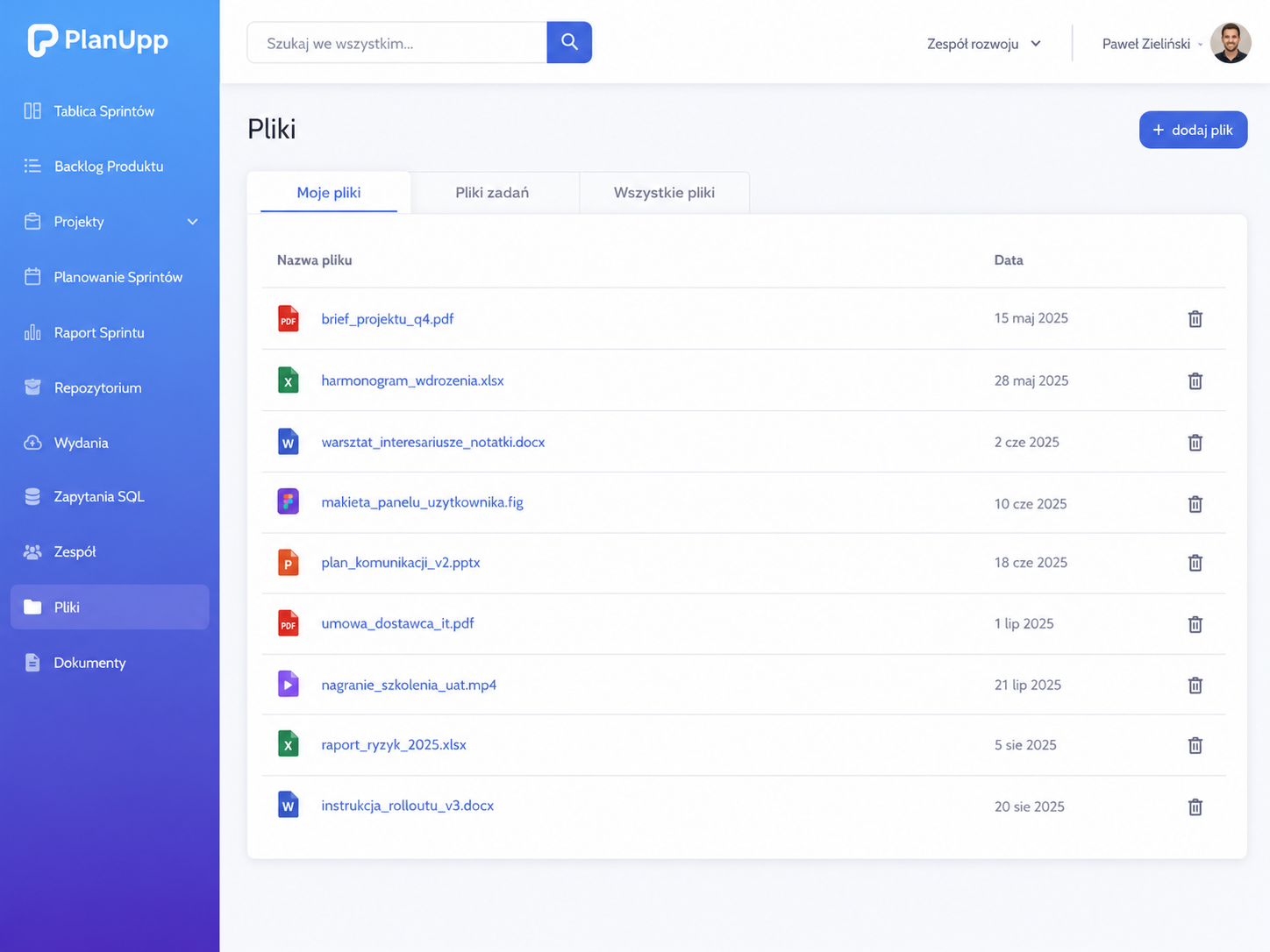Click the PowerPoint icon of plan_komunikacji_v2.pptx
Screen dimensions: 1270x952
click(x=288, y=562)
